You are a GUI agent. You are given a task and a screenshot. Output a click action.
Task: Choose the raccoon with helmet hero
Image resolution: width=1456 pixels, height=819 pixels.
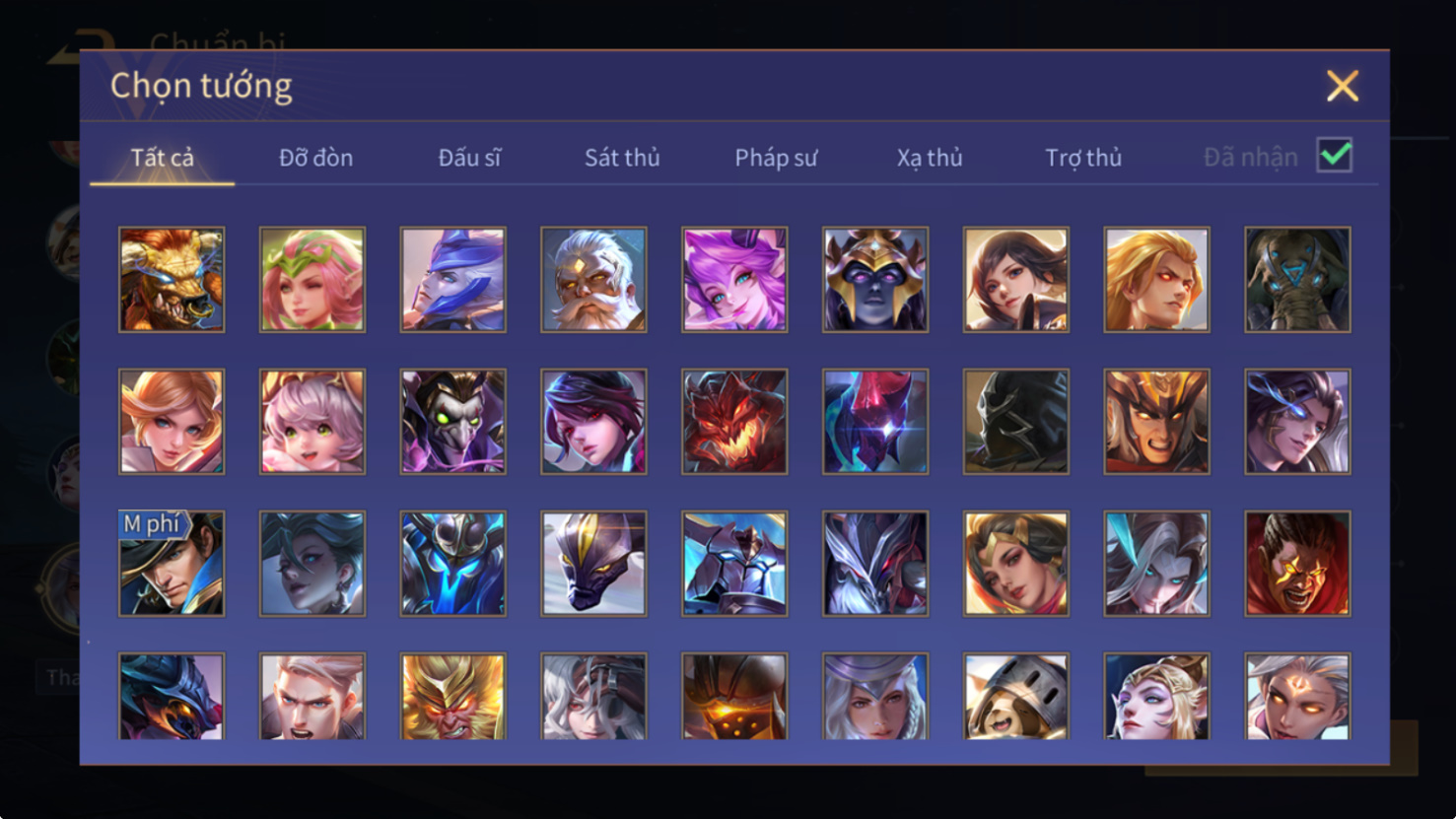[1016, 696]
